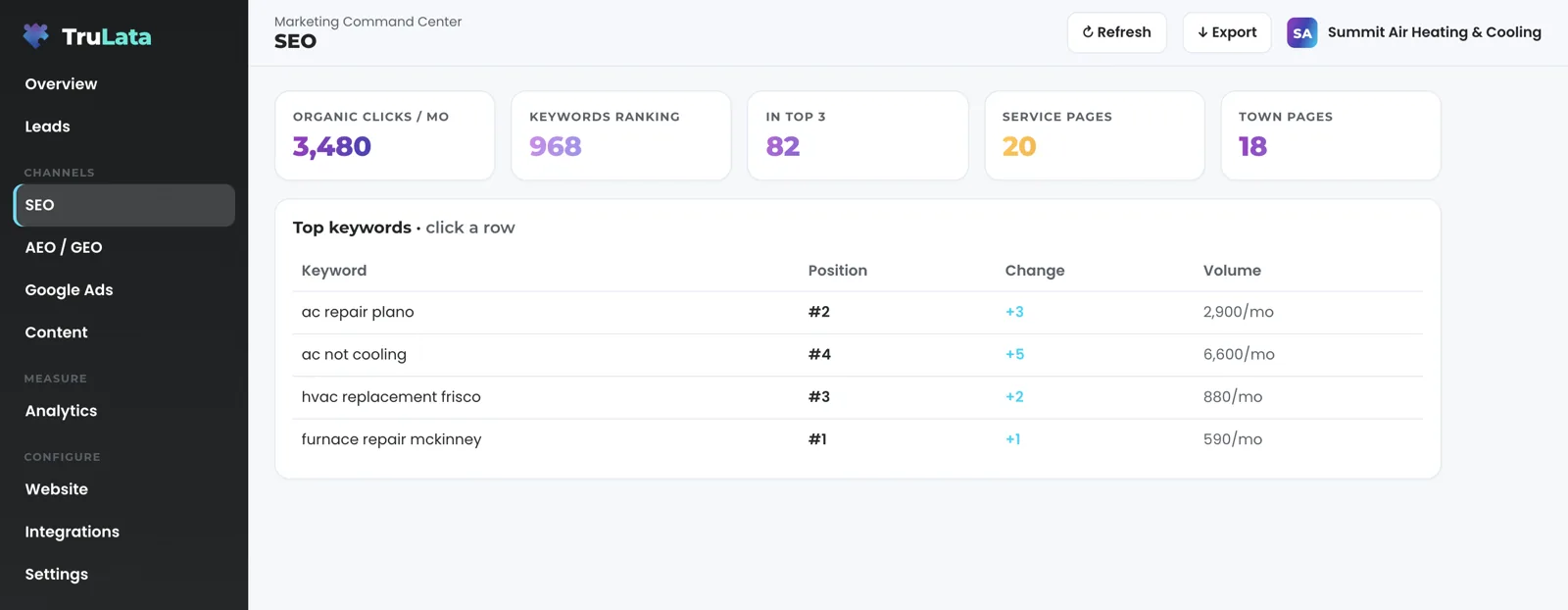Click the 590/mo volume cell
This screenshot has height=610, width=1568.
pos(1233,439)
